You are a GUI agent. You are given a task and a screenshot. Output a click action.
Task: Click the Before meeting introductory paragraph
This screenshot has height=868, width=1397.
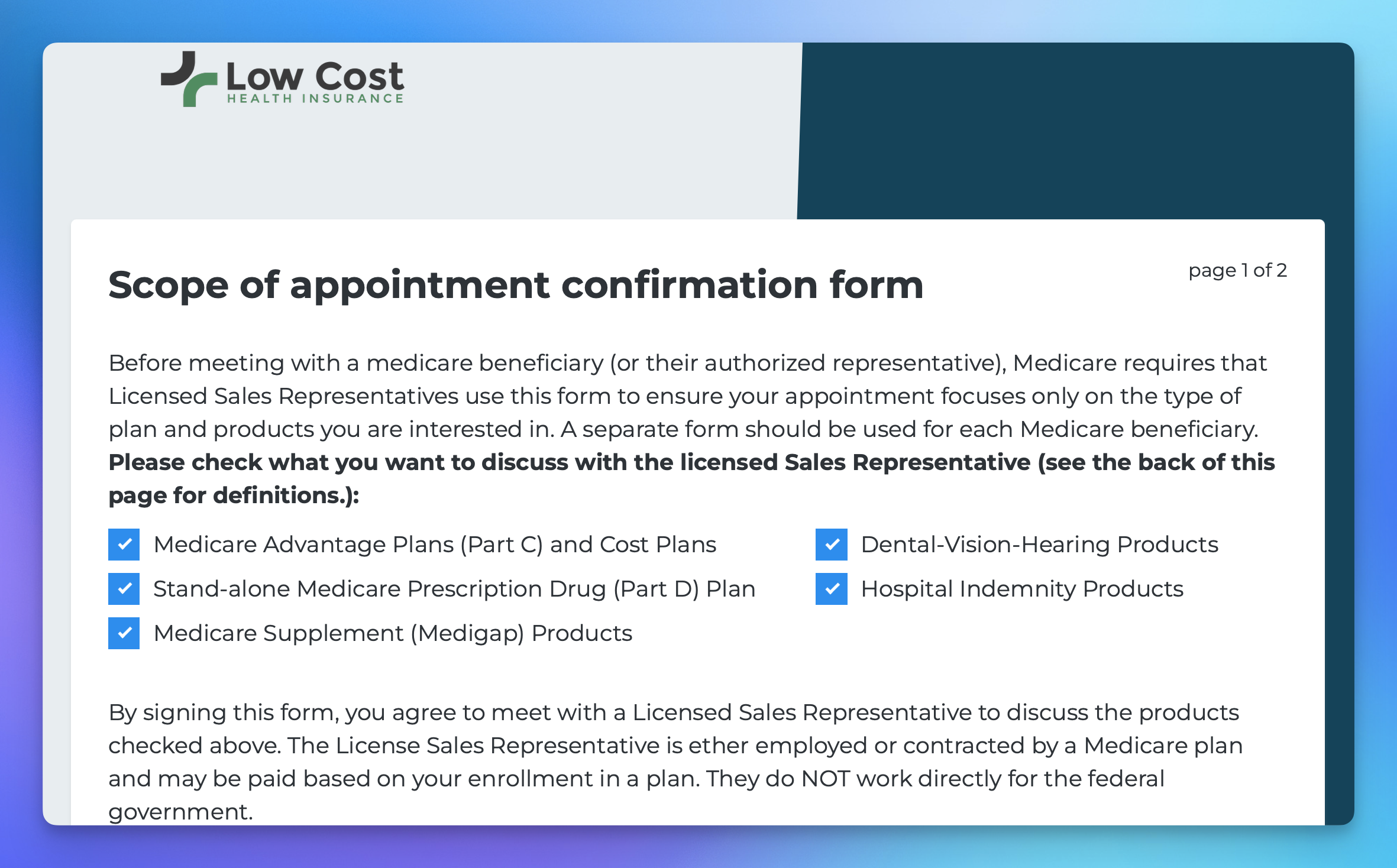pyautogui.click(x=688, y=396)
